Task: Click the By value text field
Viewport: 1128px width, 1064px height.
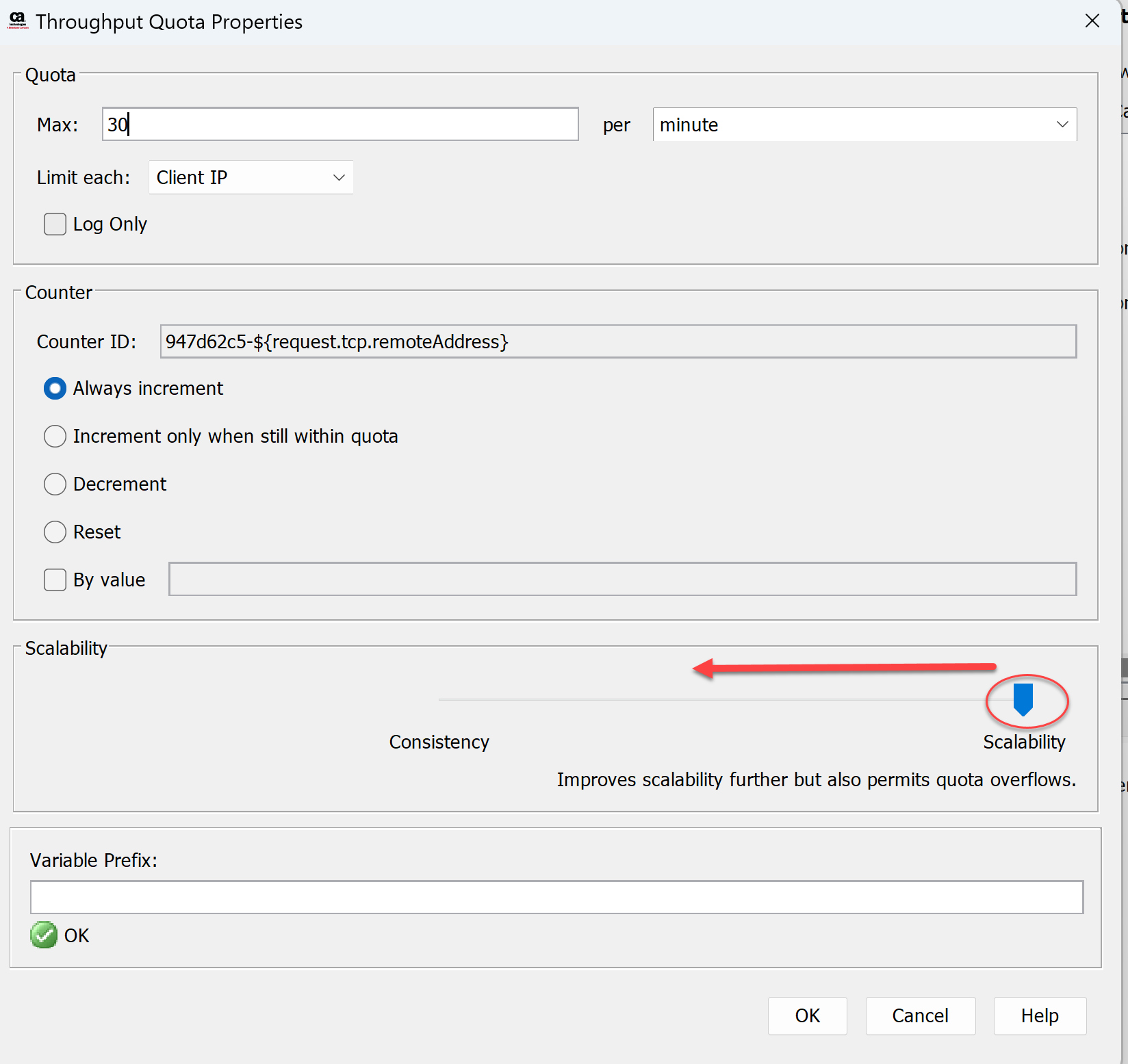Action: pyautogui.click(x=621, y=580)
